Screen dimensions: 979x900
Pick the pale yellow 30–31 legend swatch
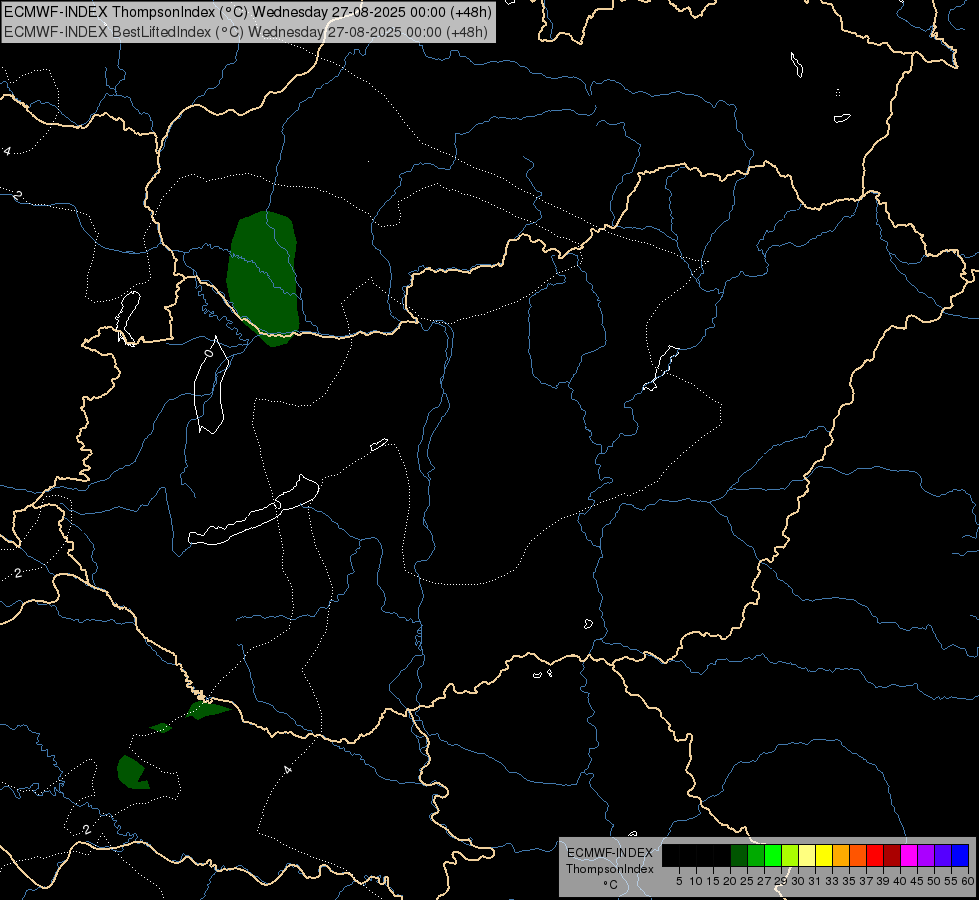pyautogui.click(x=807, y=855)
